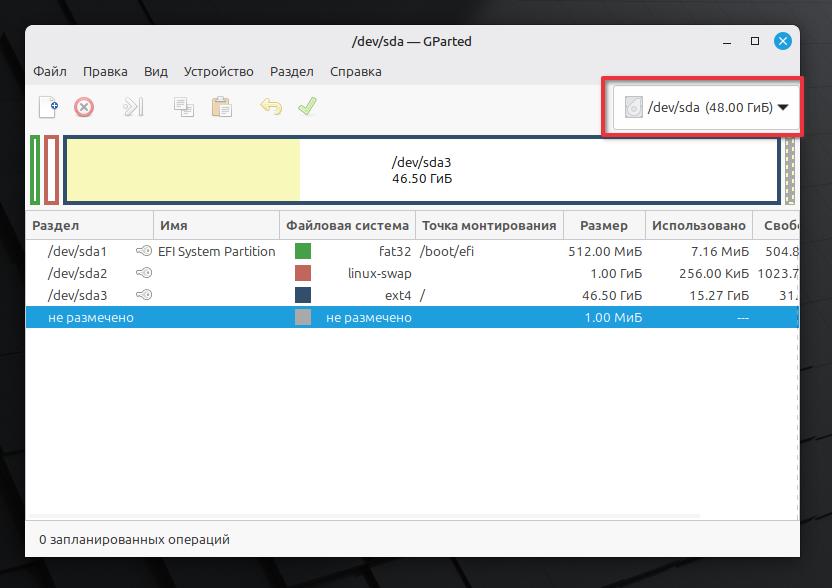Select the /dev/sda3 partition row
Screen dimensions: 832x588
pos(412,295)
